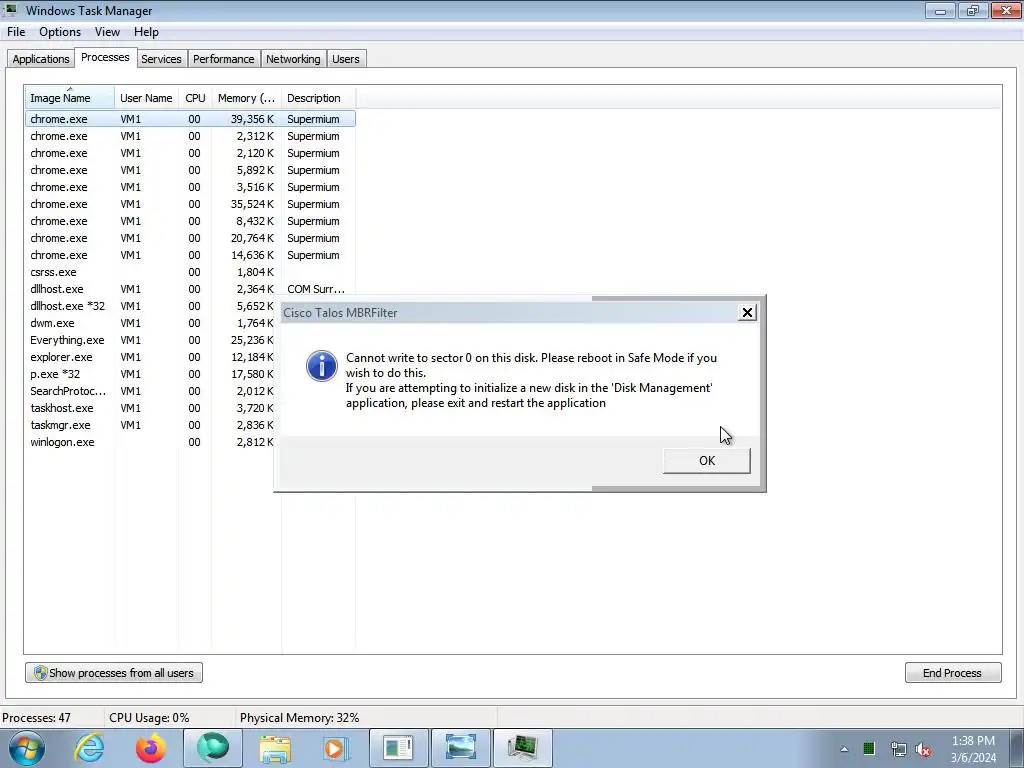Image resolution: width=1024 pixels, height=768 pixels.
Task: Select chrome.exe row using 39,356 K
Action: pyautogui.click(x=190, y=119)
